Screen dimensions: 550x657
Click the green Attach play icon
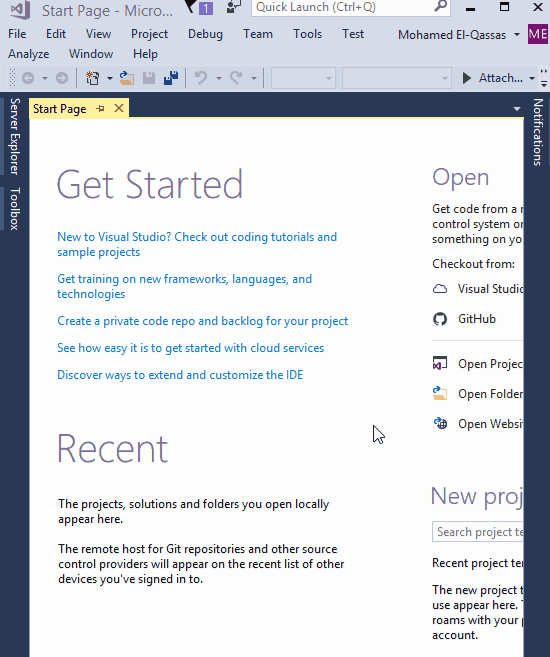tap(467, 78)
